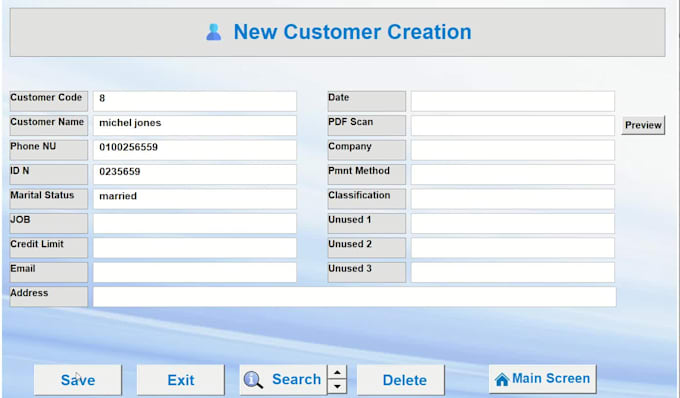Open the Search button
The image size is (680, 398).
pos(283,380)
